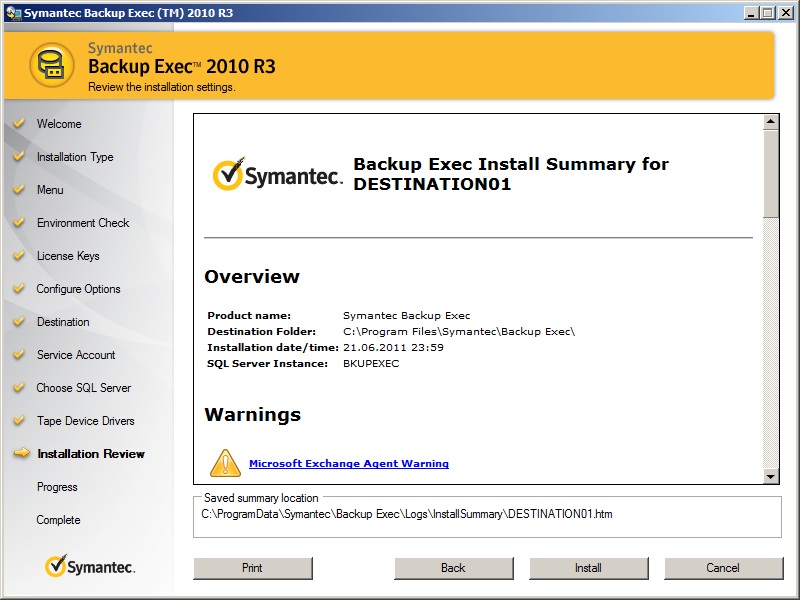This screenshot has width=800, height=600.
Task: Click the title bar application icon
Action: pos(13,12)
